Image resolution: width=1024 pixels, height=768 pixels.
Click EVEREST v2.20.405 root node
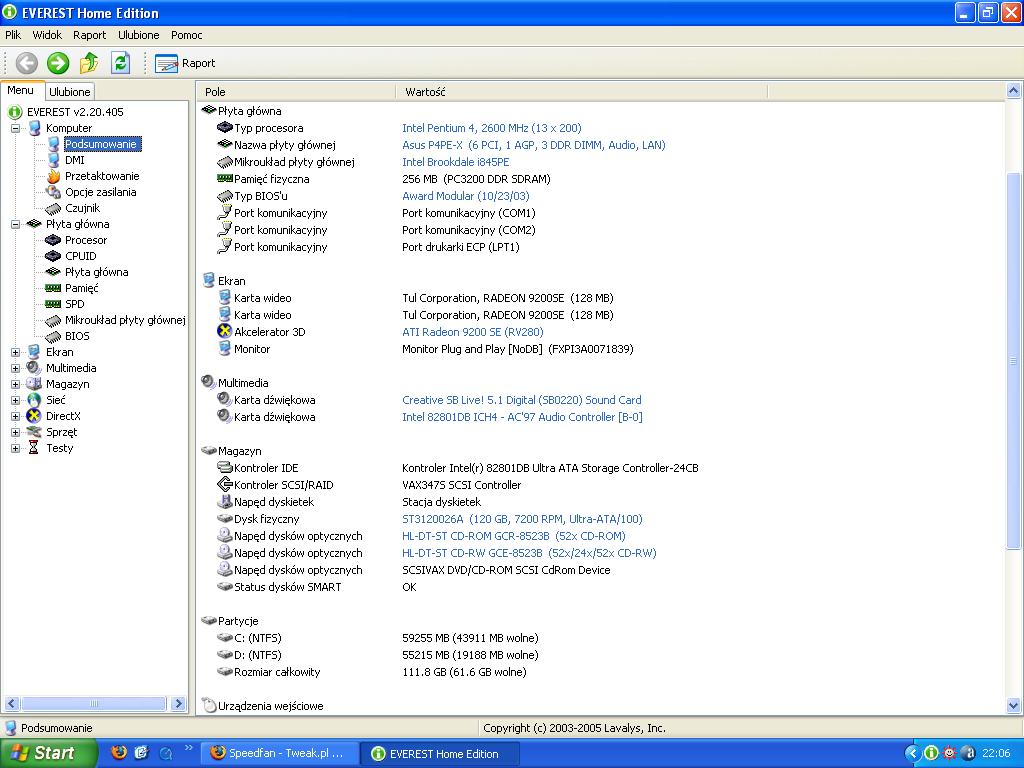(x=75, y=112)
